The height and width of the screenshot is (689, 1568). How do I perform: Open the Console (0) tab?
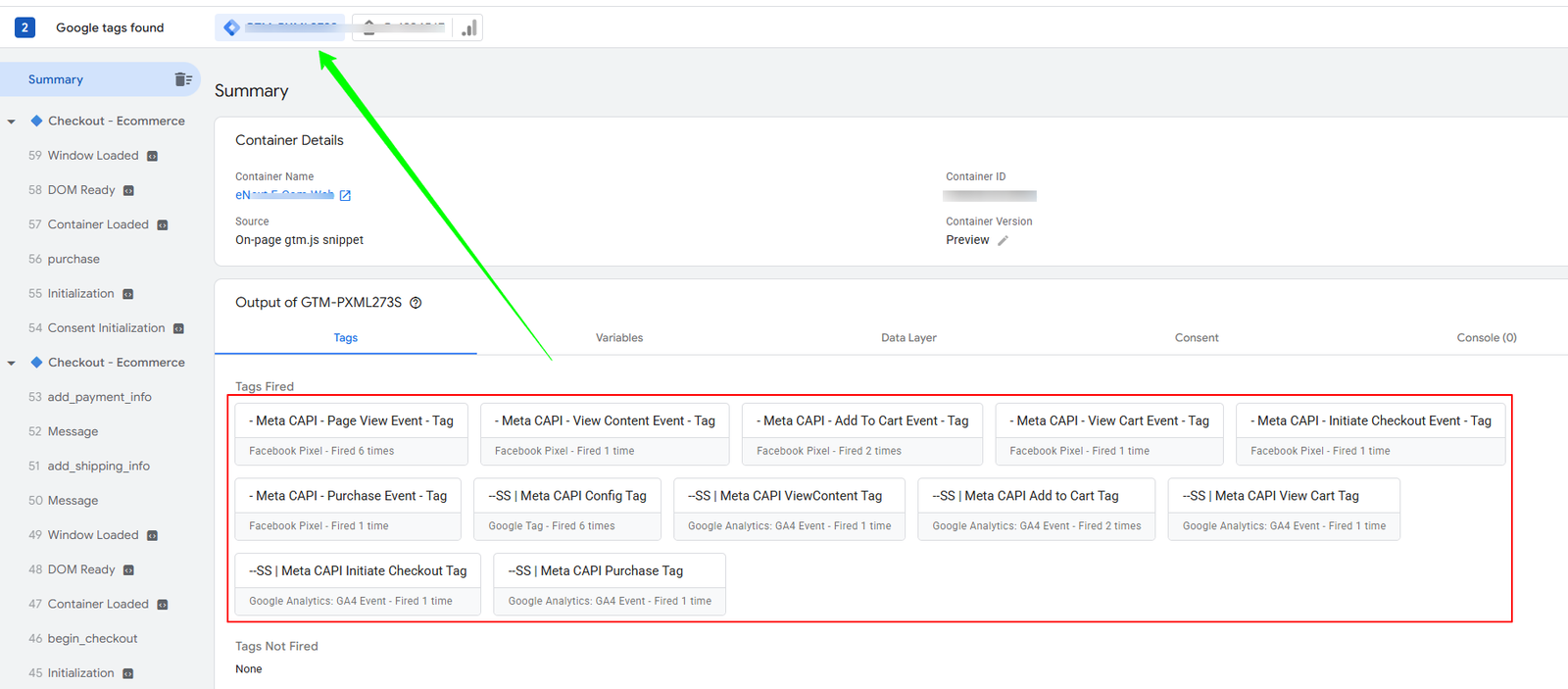click(1487, 338)
